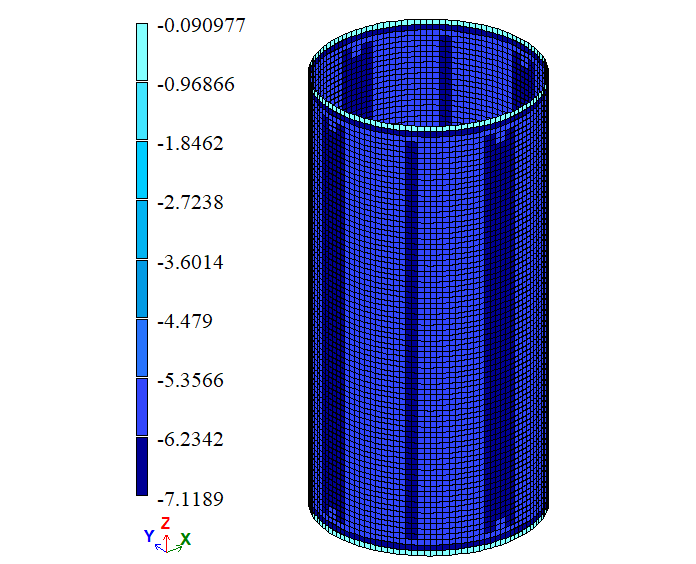
Task: Click the blue Y axis label
Action: 149,537
